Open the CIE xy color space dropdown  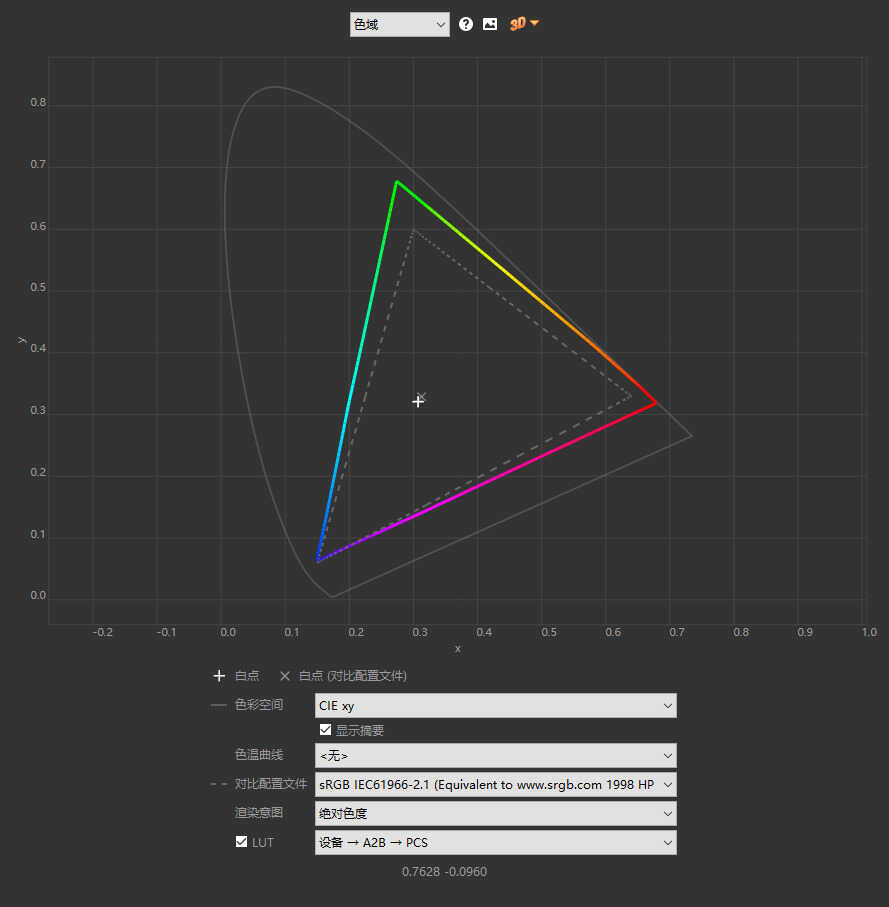[x=496, y=706]
